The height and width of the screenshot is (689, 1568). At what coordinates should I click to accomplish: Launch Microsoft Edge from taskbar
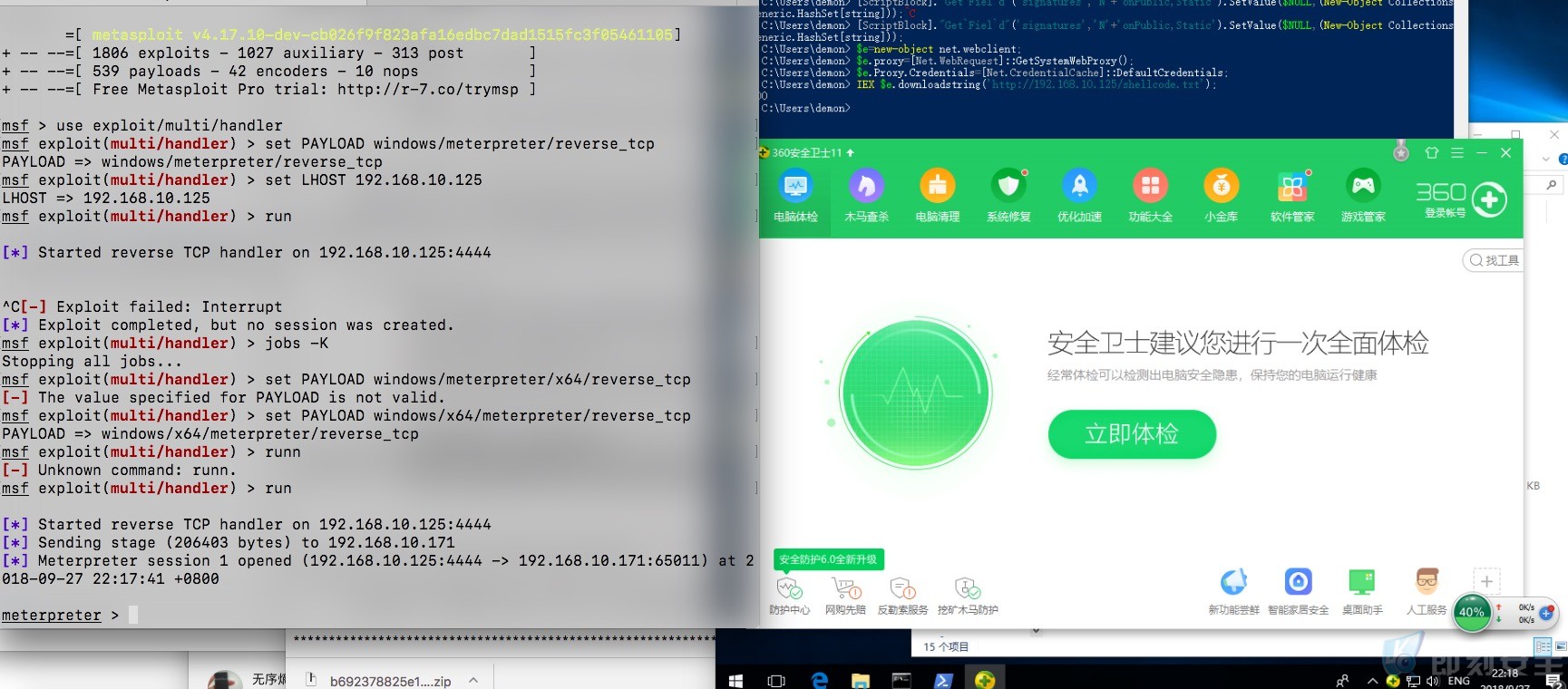tap(820, 681)
